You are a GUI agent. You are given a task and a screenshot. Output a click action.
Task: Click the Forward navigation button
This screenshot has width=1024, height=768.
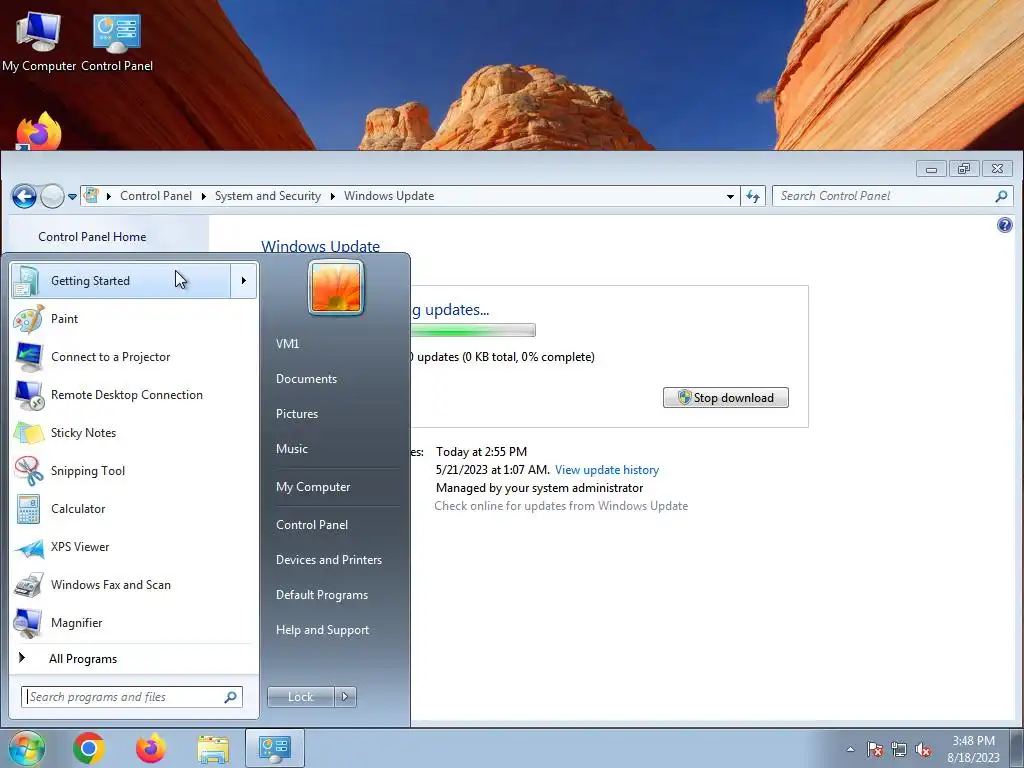click(x=52, y=196)
